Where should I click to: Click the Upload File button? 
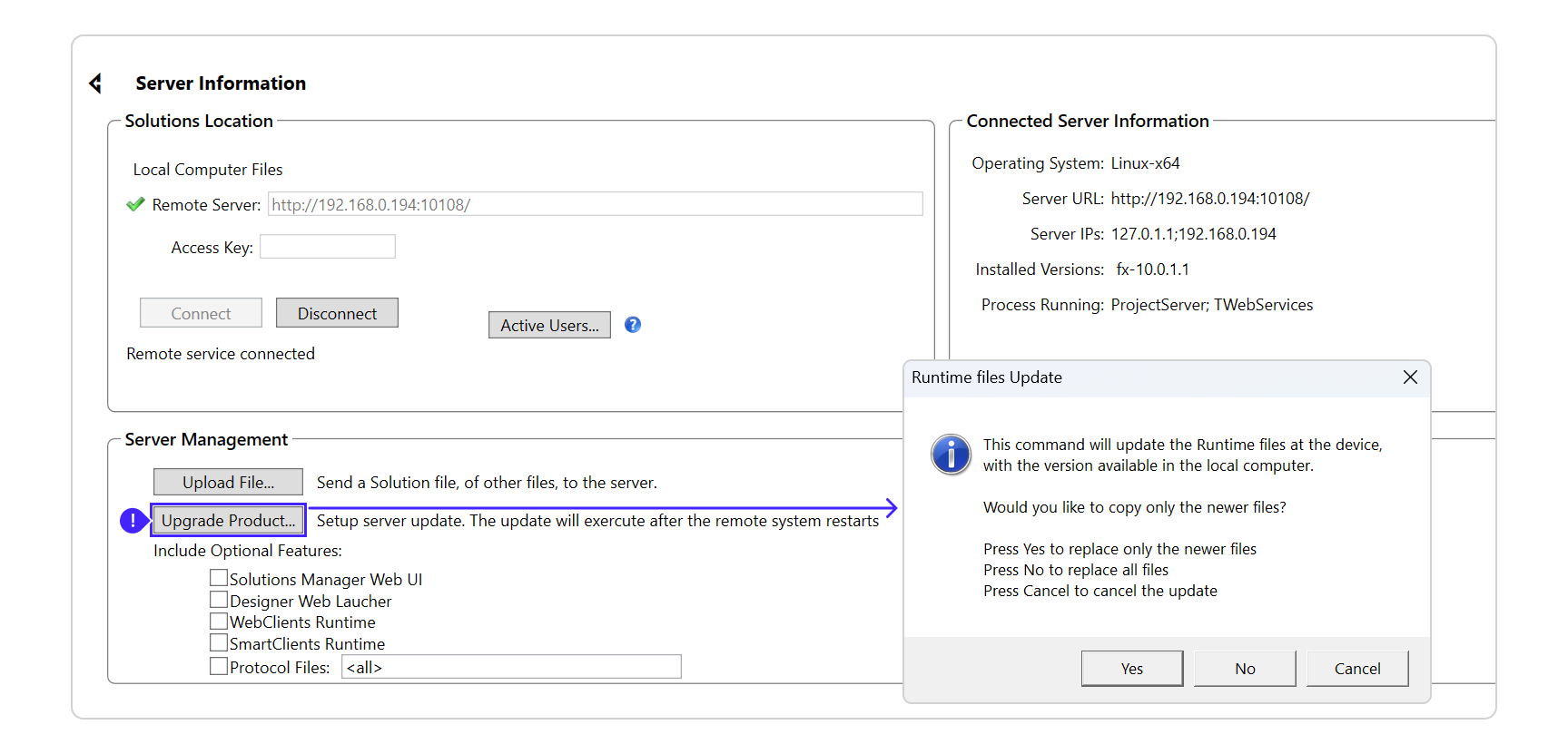[x=228, y=482]
